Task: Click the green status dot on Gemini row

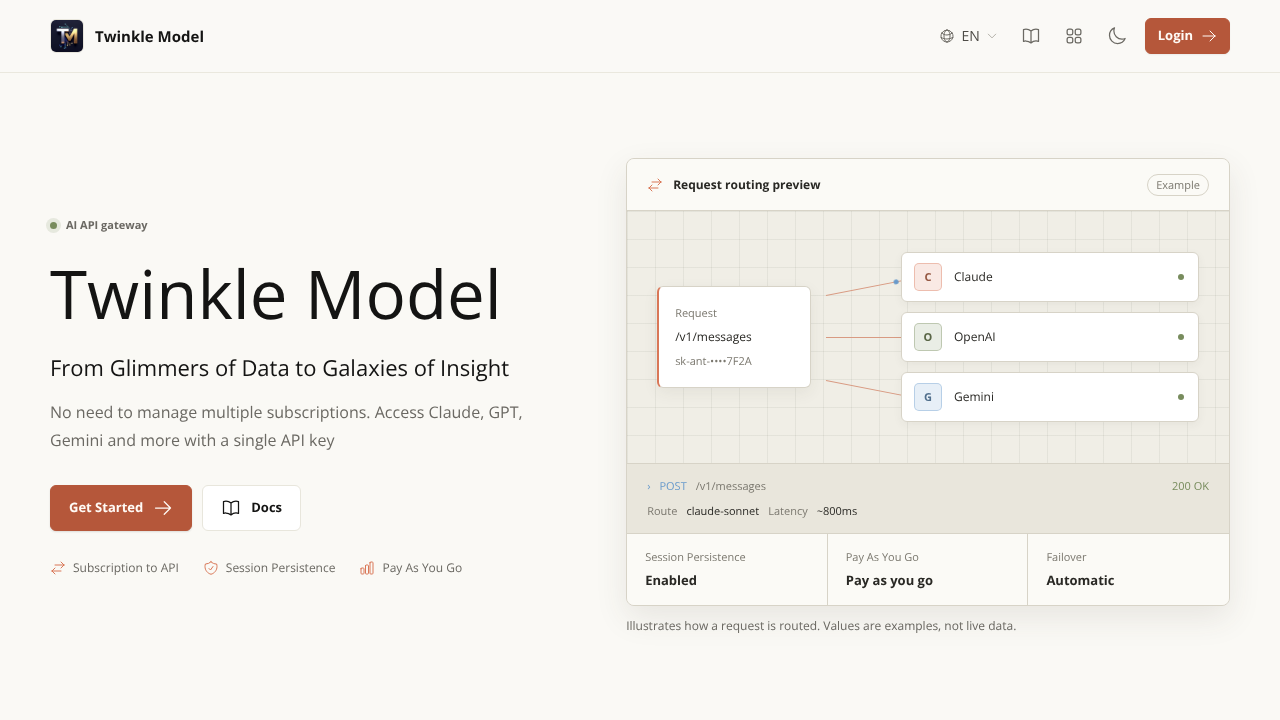Action: coord(1181,397)
